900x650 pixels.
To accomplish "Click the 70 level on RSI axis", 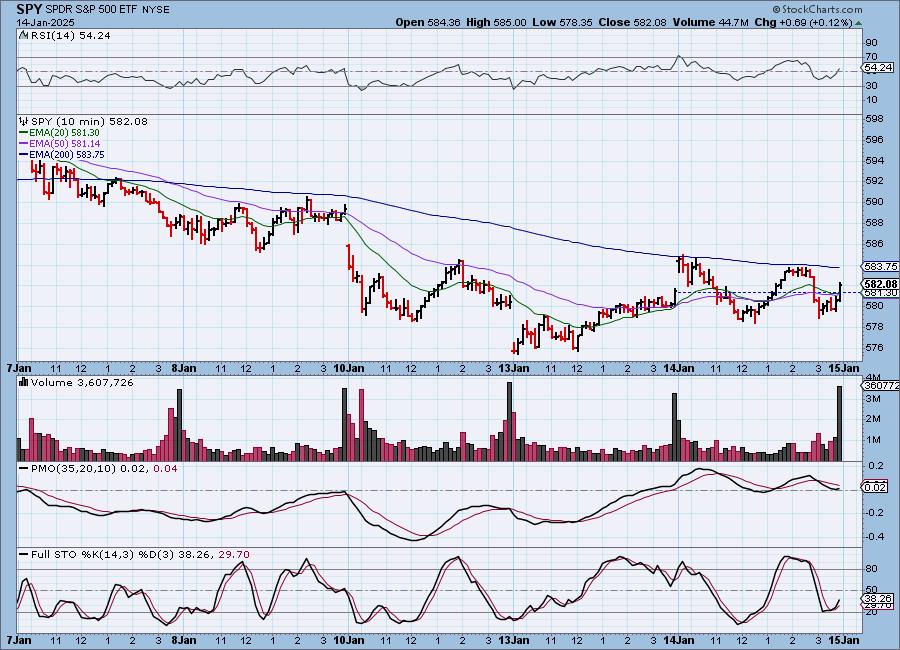I will 872,56.
